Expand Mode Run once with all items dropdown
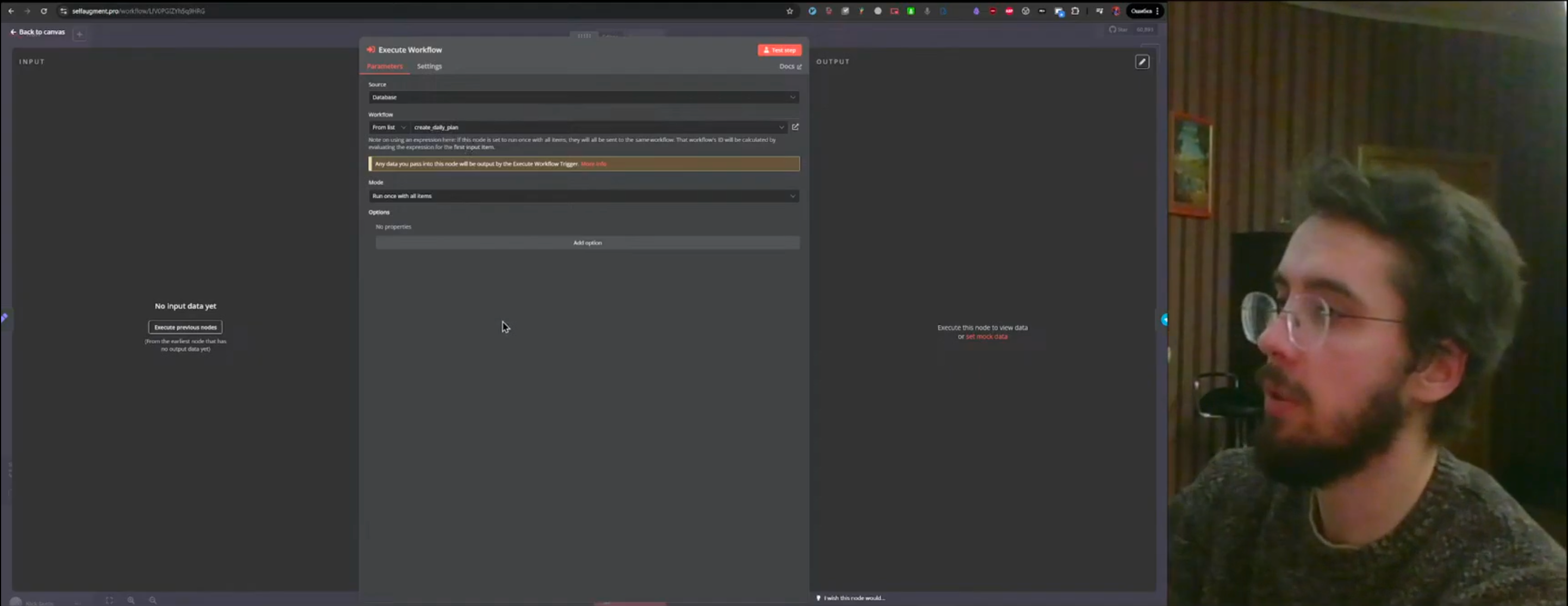The image size is (1568, 606). click(x=583, y=196)
